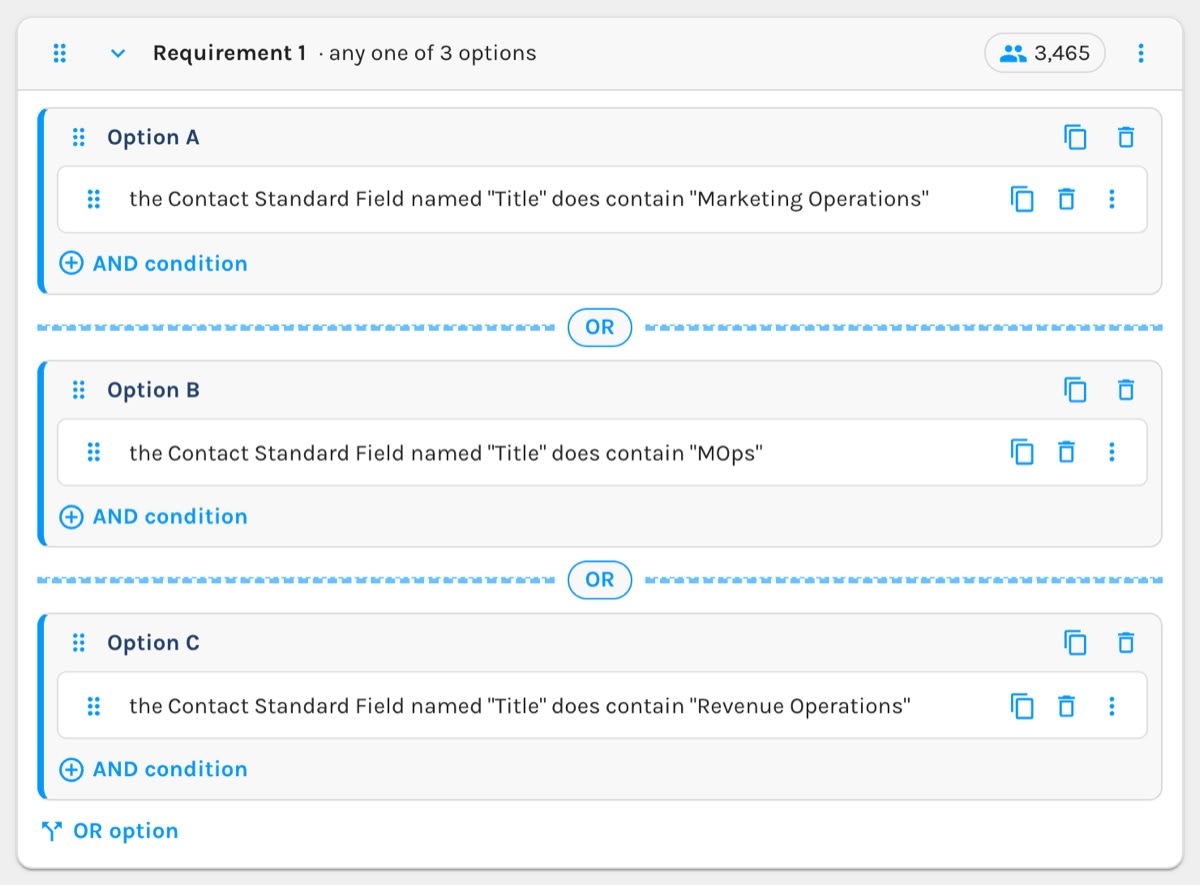Delete Option A group
Viewport: 1200px width, 885px height.
(x=1126, y=137)
